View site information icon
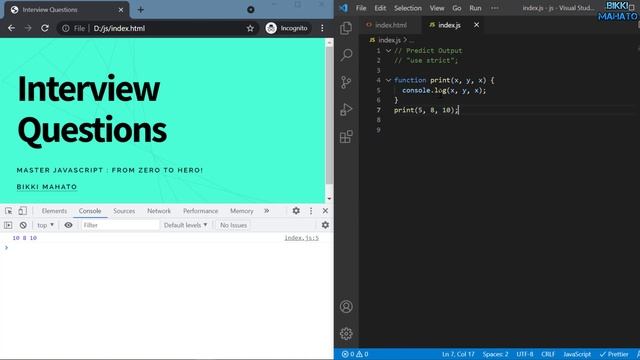This screenshot has height=360, width=640. 66,28
